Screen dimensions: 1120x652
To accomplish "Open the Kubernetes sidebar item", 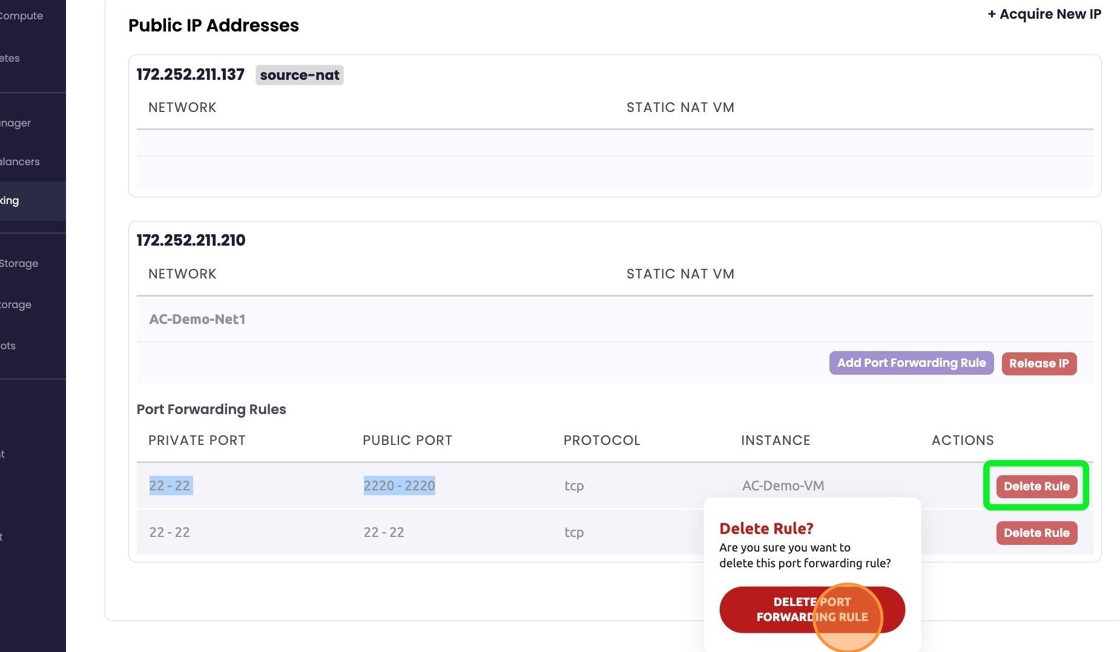I will pos(10,58).
